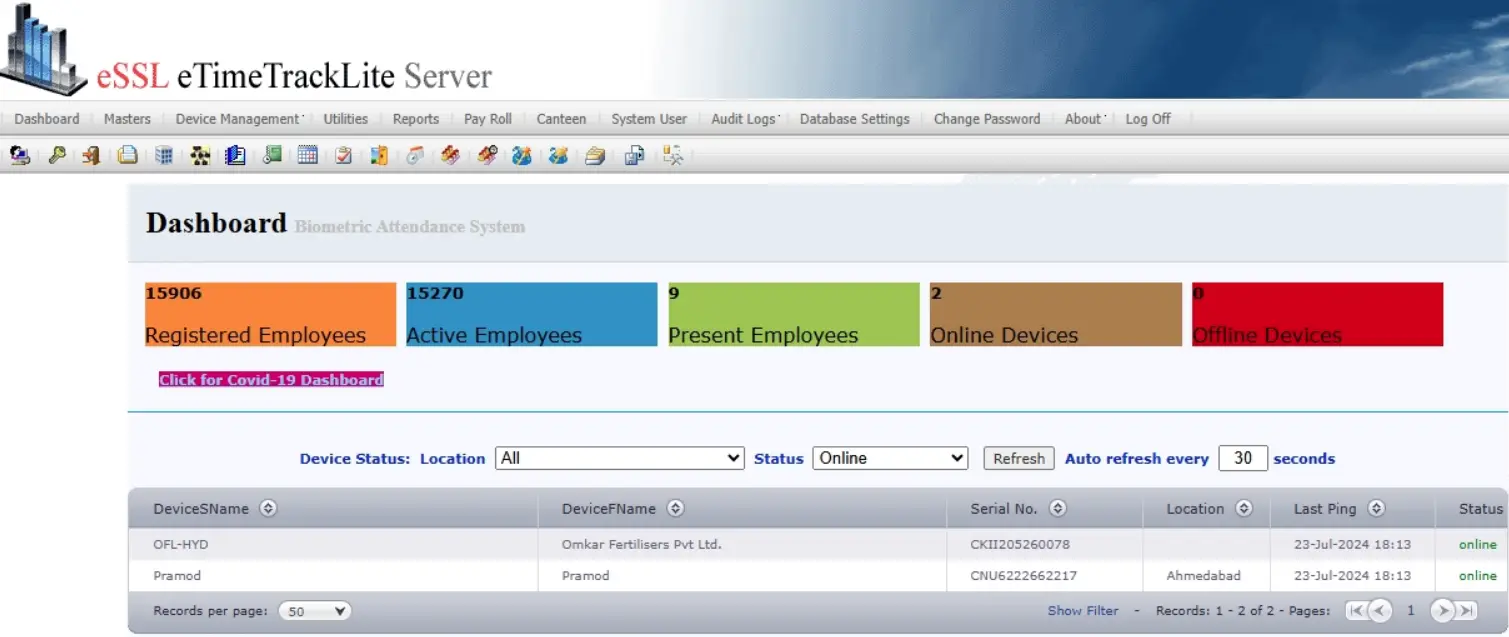Open the Location dropdown set to All
Screen dimensions: 1509x637
click(620, 458)
